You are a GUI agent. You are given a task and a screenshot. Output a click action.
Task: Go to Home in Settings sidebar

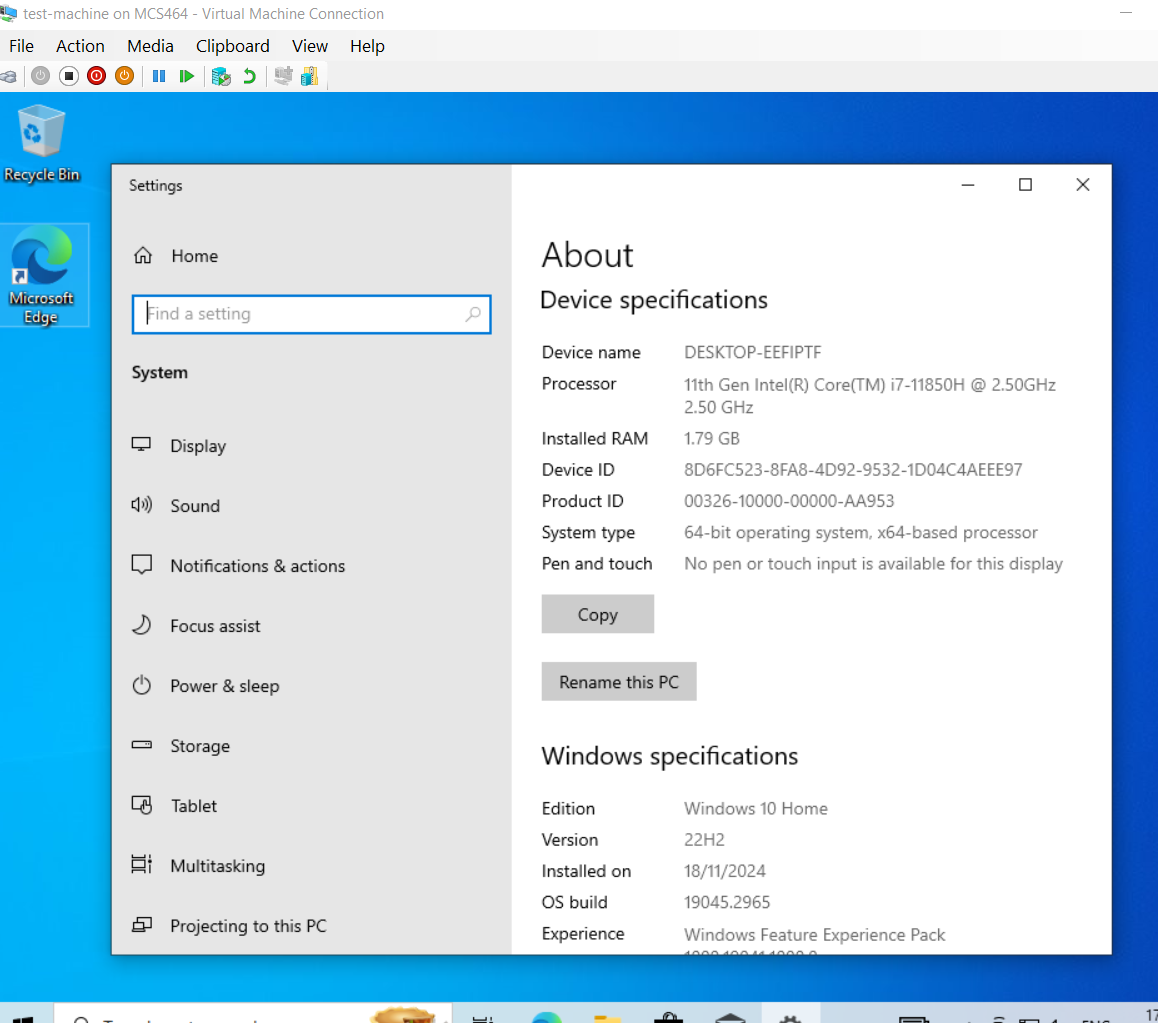(x=193, y=256)
